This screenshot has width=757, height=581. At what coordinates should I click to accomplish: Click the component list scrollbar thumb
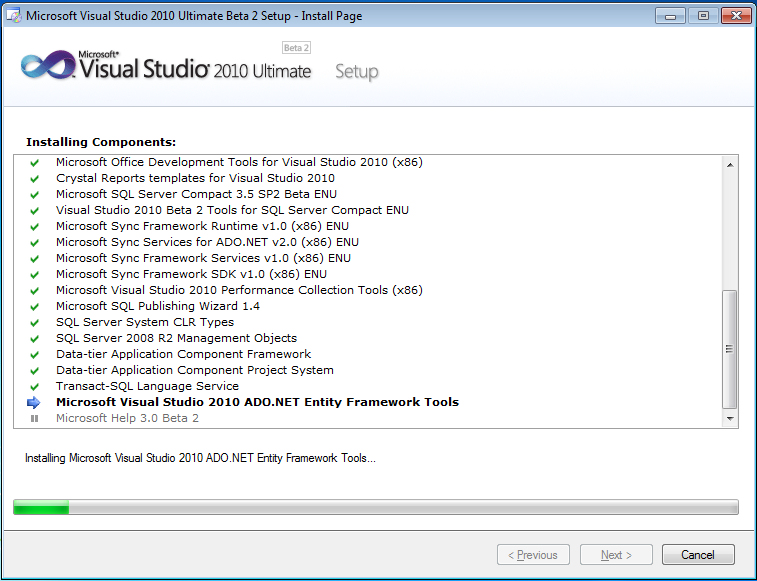(x=729, y=348)
